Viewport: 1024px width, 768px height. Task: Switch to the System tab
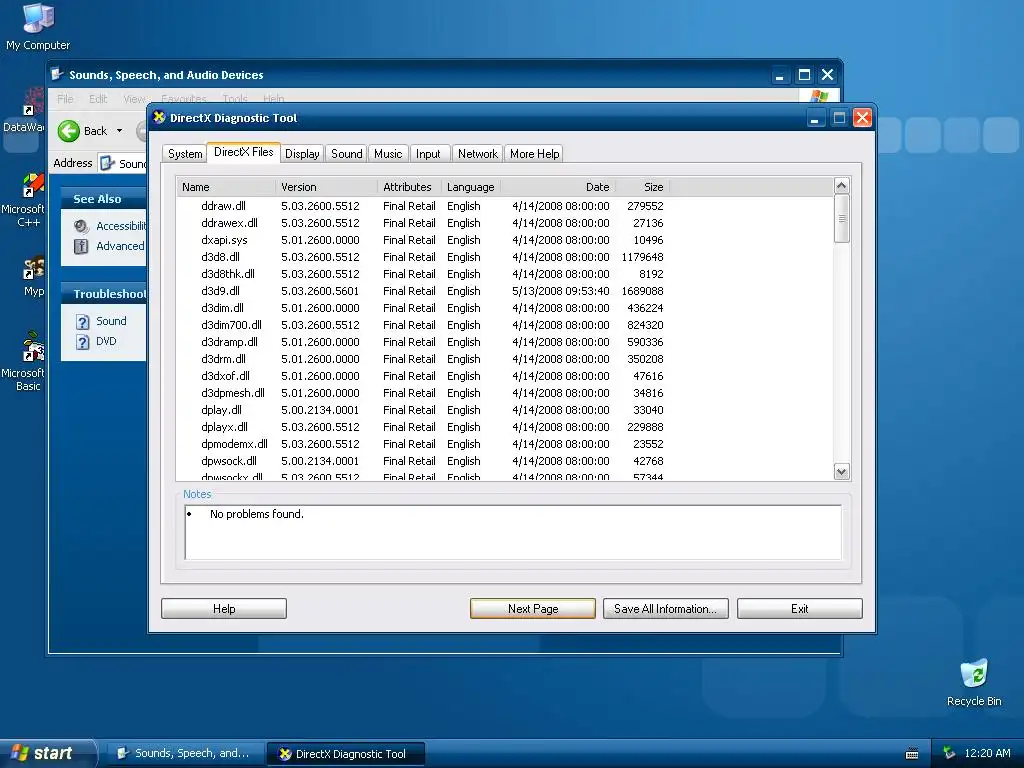185,154
